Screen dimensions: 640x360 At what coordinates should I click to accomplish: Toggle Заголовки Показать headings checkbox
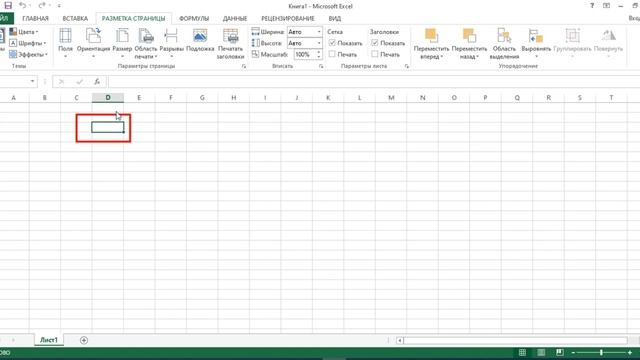(x=375, y=42)
